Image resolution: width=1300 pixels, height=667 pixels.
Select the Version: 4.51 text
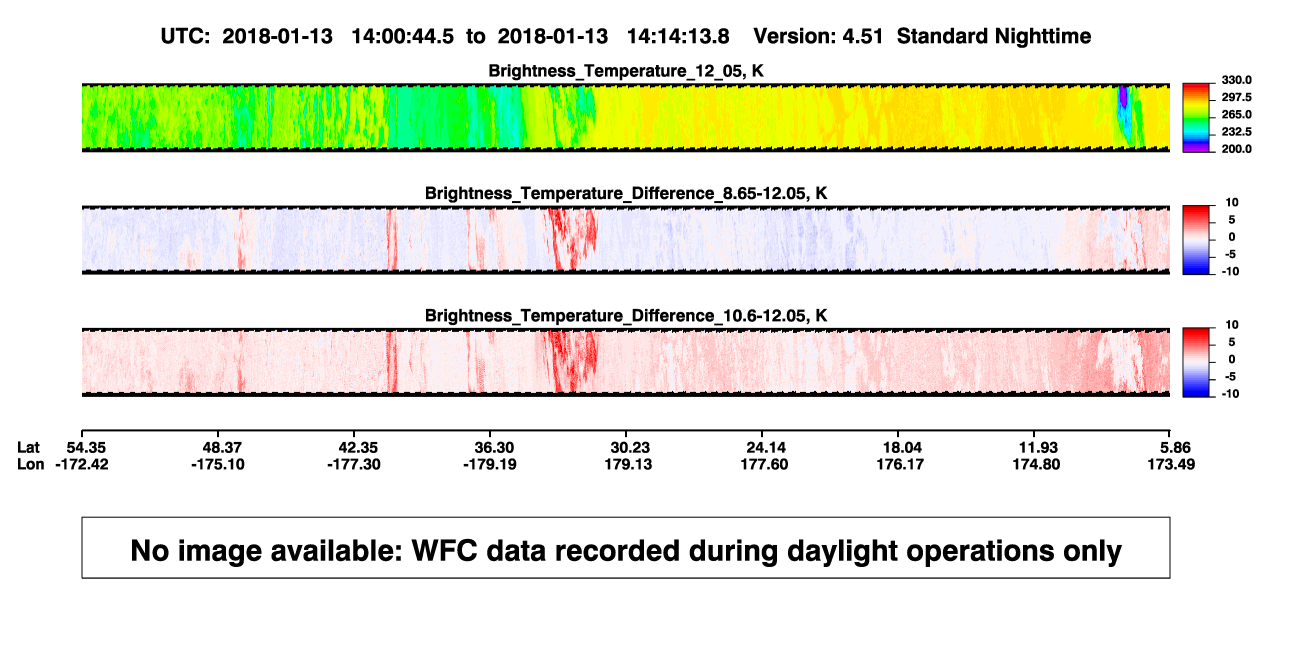click(x=820, y=36)
